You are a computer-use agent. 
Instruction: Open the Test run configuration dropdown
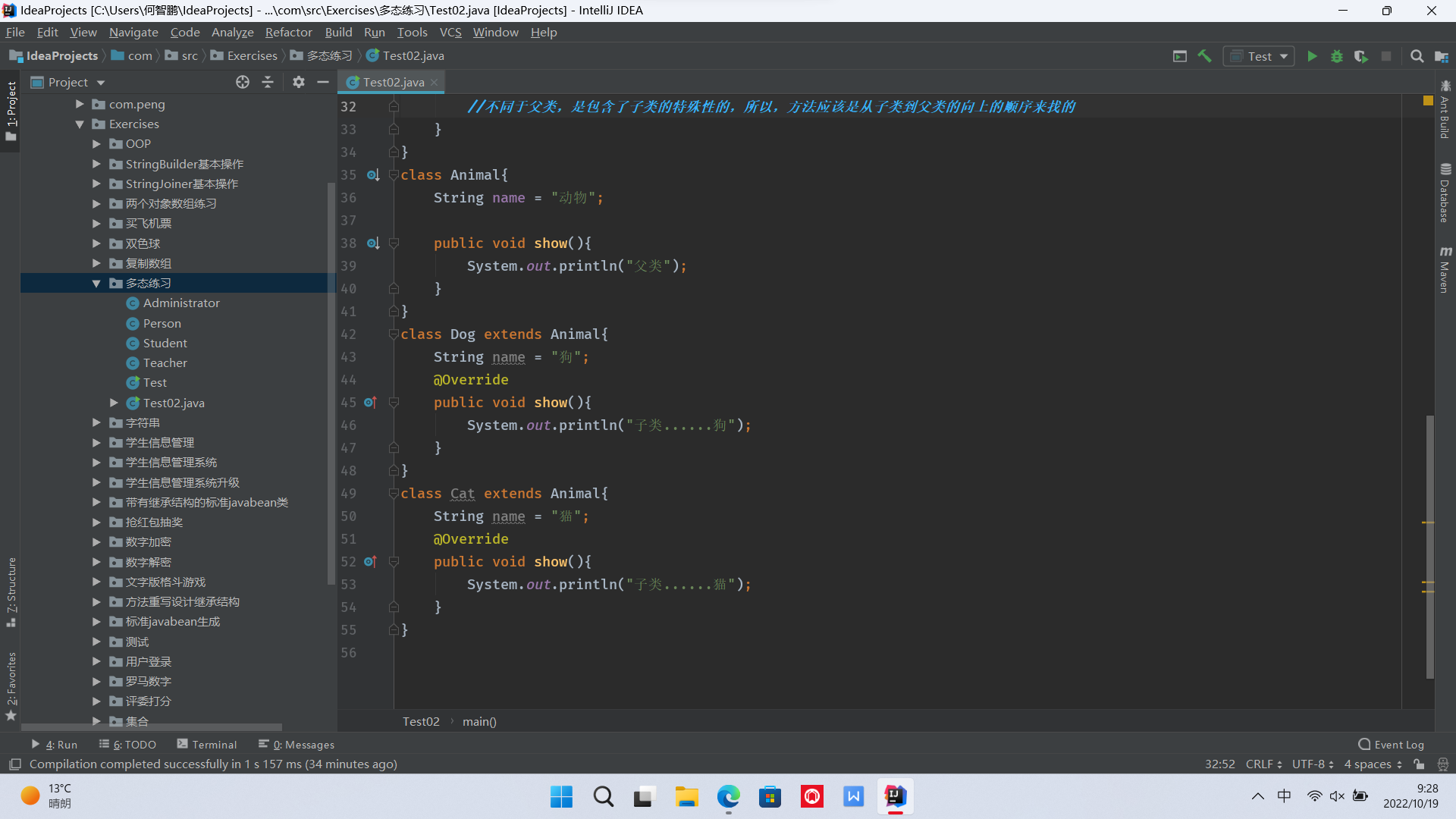(x=1259, y=56)
